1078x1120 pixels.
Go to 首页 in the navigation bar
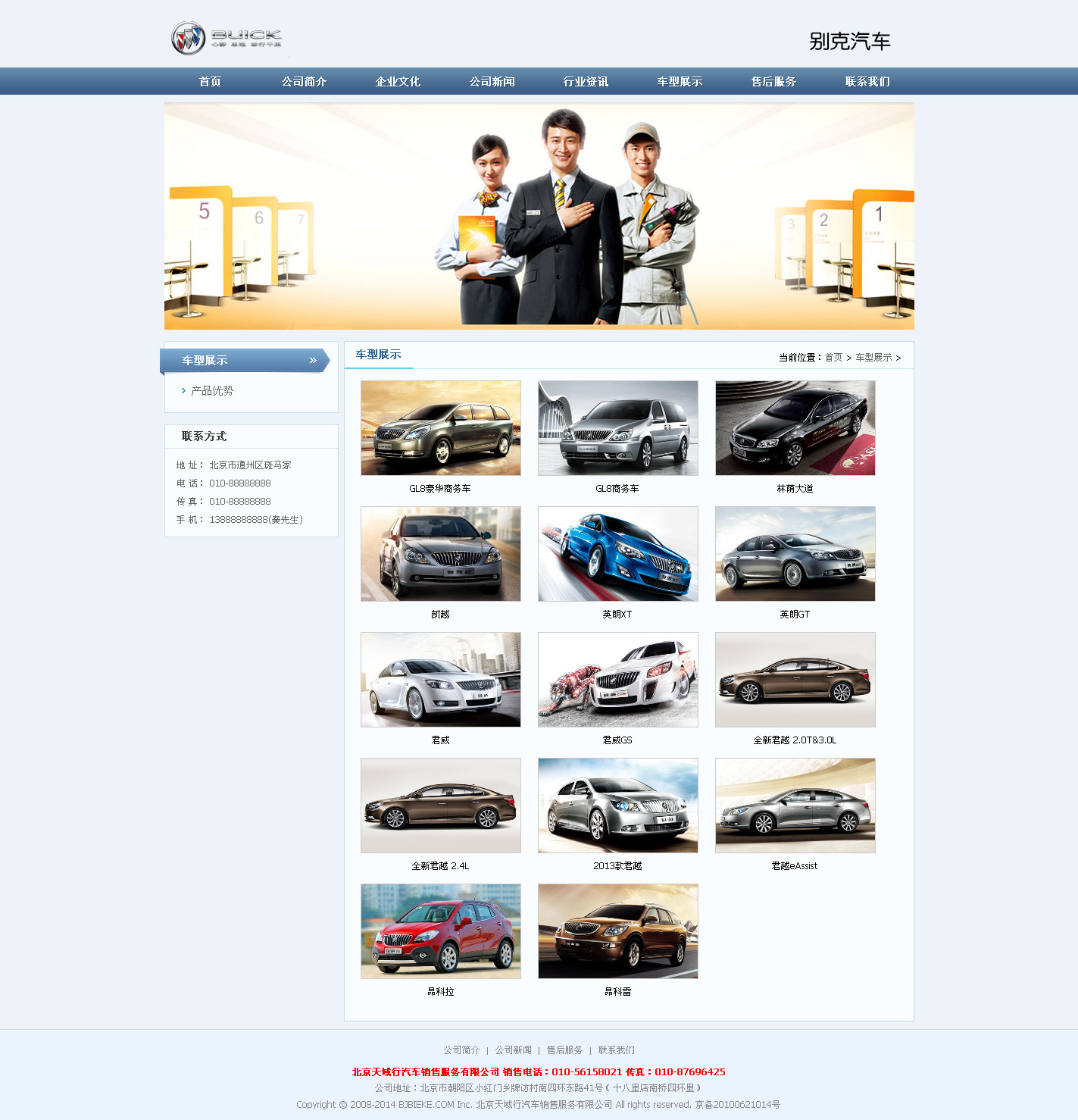tap(210, 82)
